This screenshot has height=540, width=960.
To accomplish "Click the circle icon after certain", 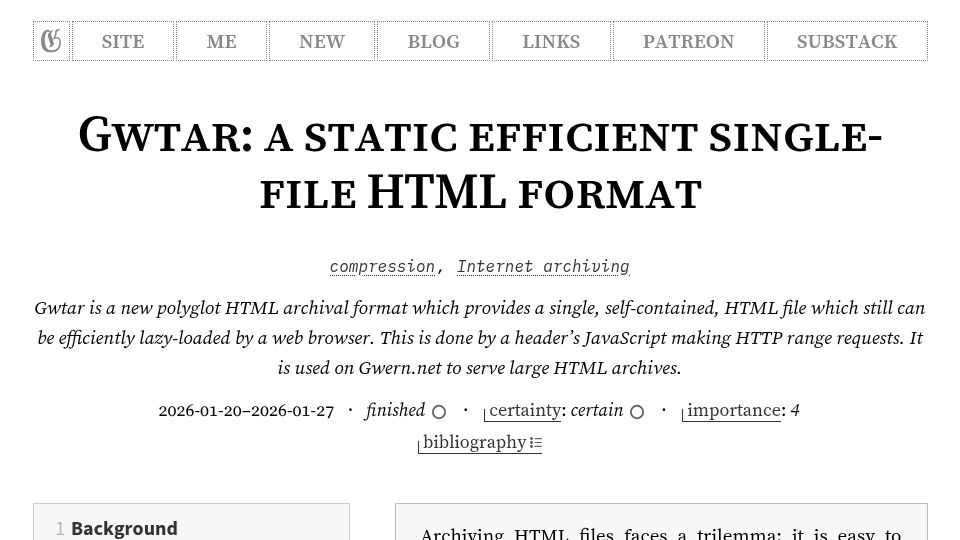I will 637,412.
